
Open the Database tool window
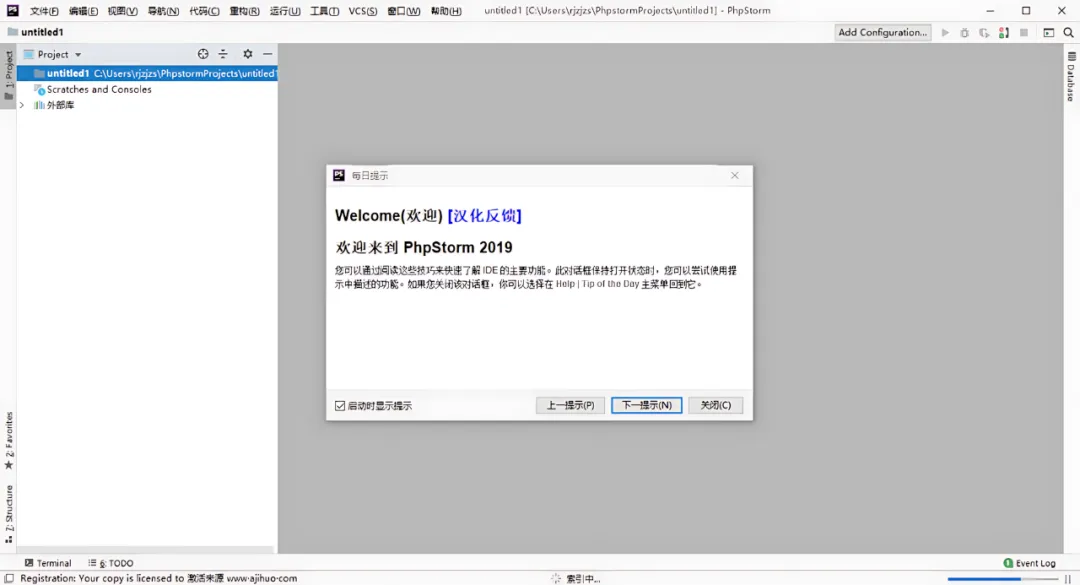tap(1071, 76)
